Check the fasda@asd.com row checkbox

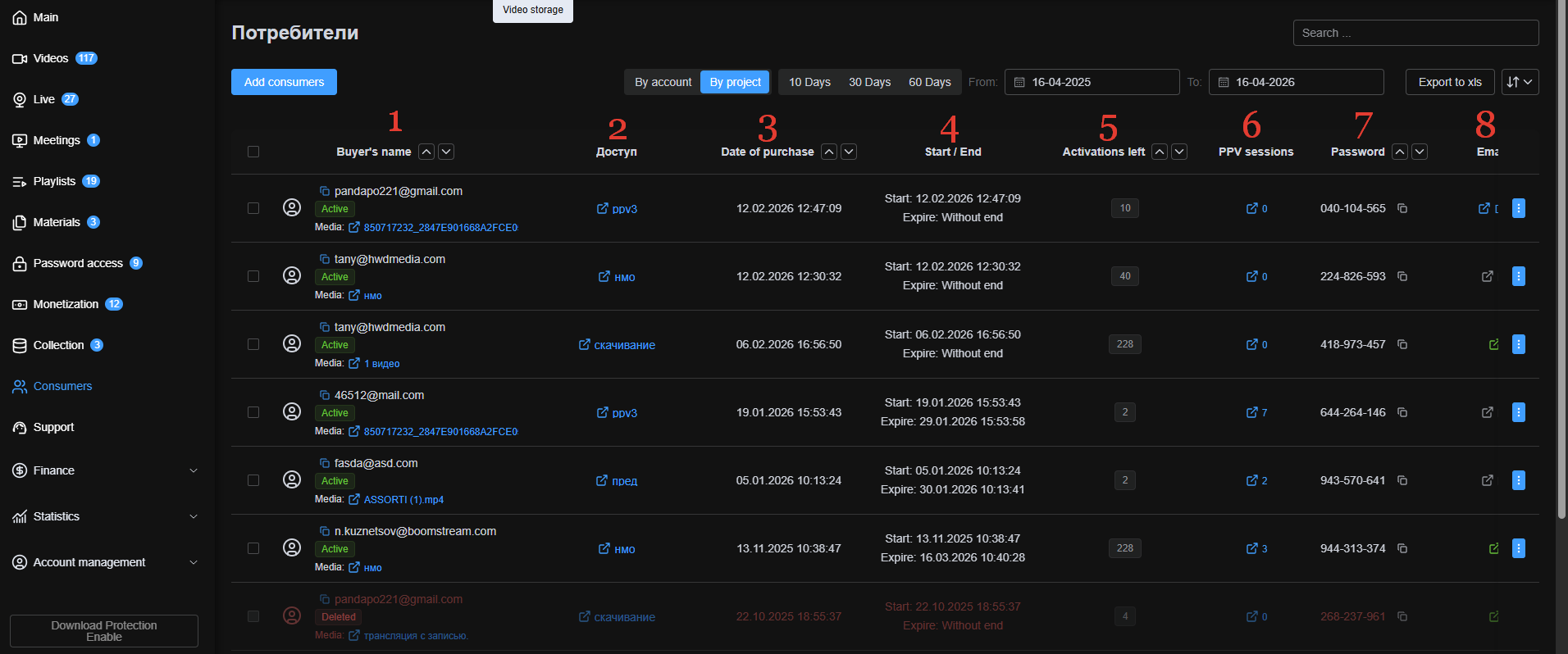click(253, 480)
